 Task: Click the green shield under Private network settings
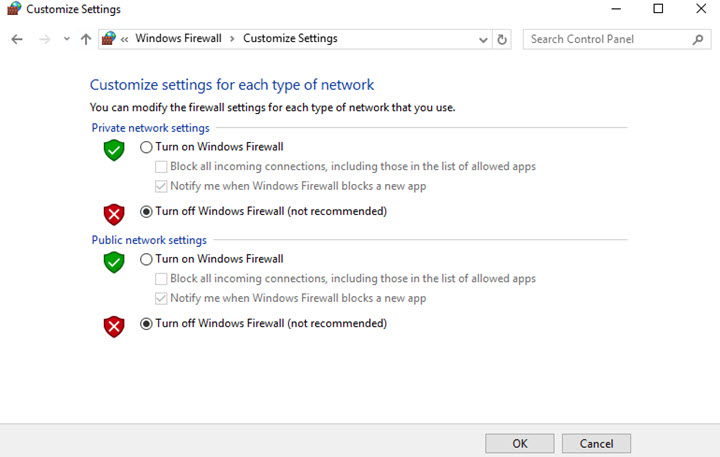[114, 149]
